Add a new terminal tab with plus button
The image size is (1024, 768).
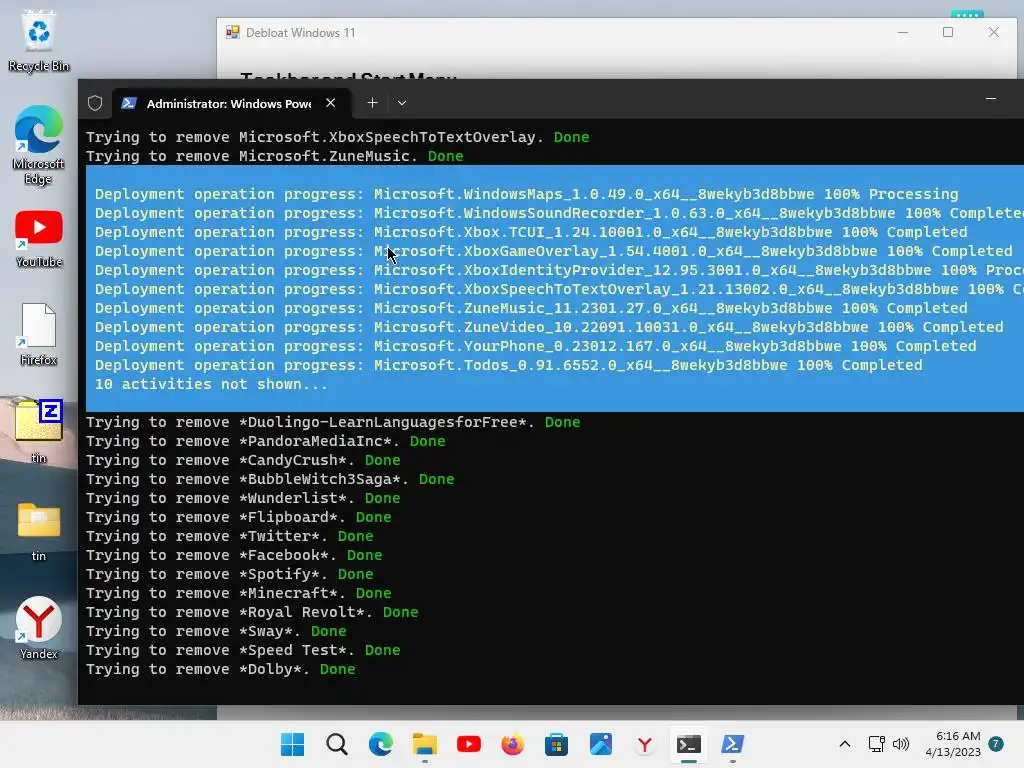(x=372, y=103)
